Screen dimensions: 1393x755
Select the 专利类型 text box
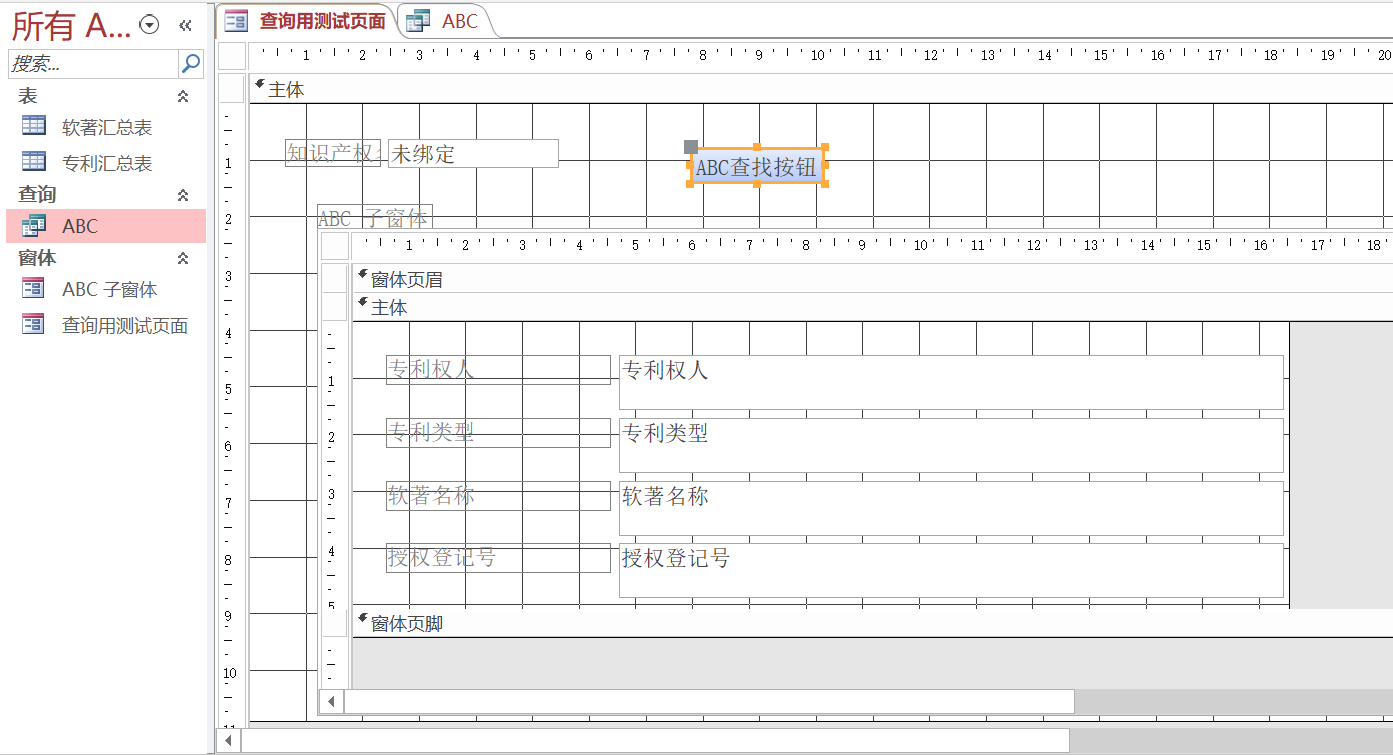click(x=951, y=445)
